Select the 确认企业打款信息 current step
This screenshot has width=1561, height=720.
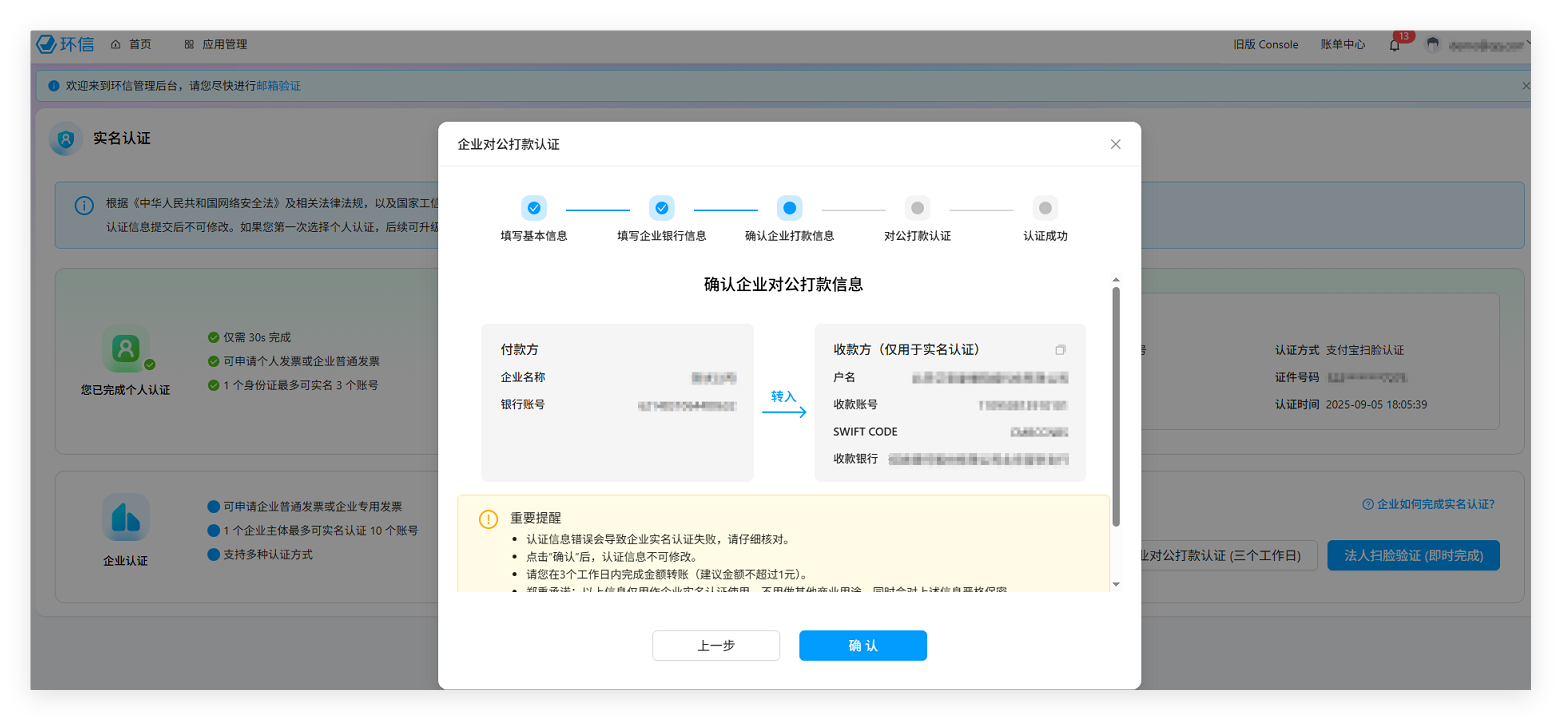coord(790,208)
